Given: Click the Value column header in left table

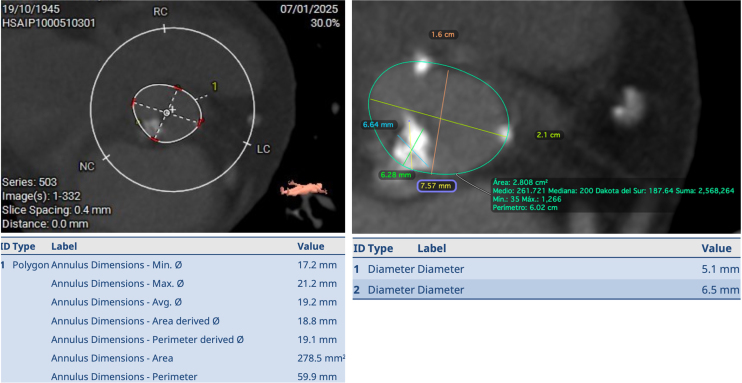Looking at the screenshot, I should [x=310, y=246].
